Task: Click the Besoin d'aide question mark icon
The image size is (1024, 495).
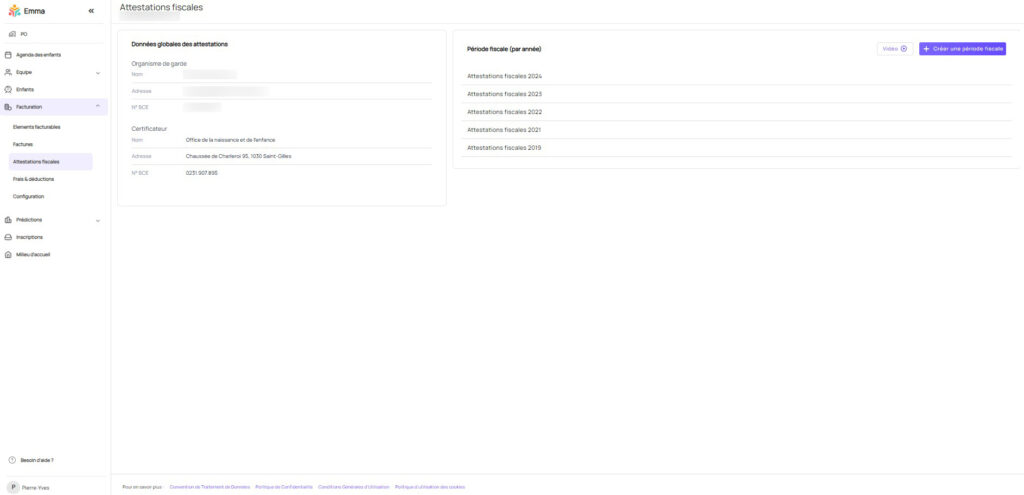Action: click(12, 460)
